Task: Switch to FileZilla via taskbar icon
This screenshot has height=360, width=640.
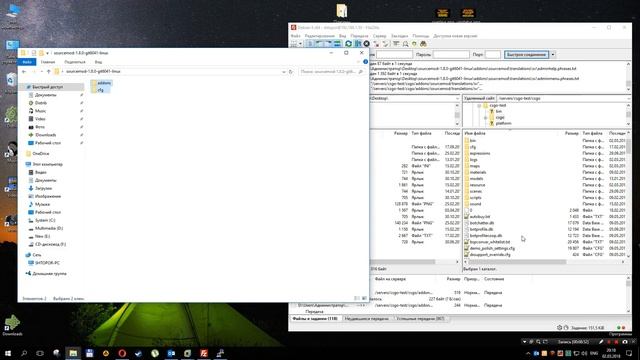Action: pos(204,353)
